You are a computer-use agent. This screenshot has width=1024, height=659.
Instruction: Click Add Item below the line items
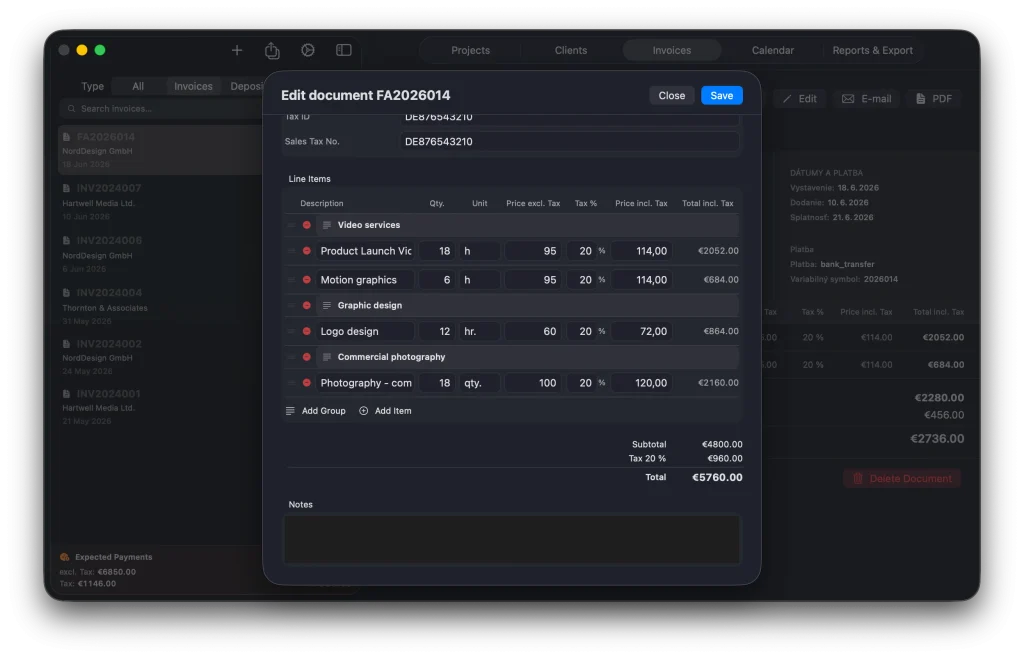click(x=385, y=411)
